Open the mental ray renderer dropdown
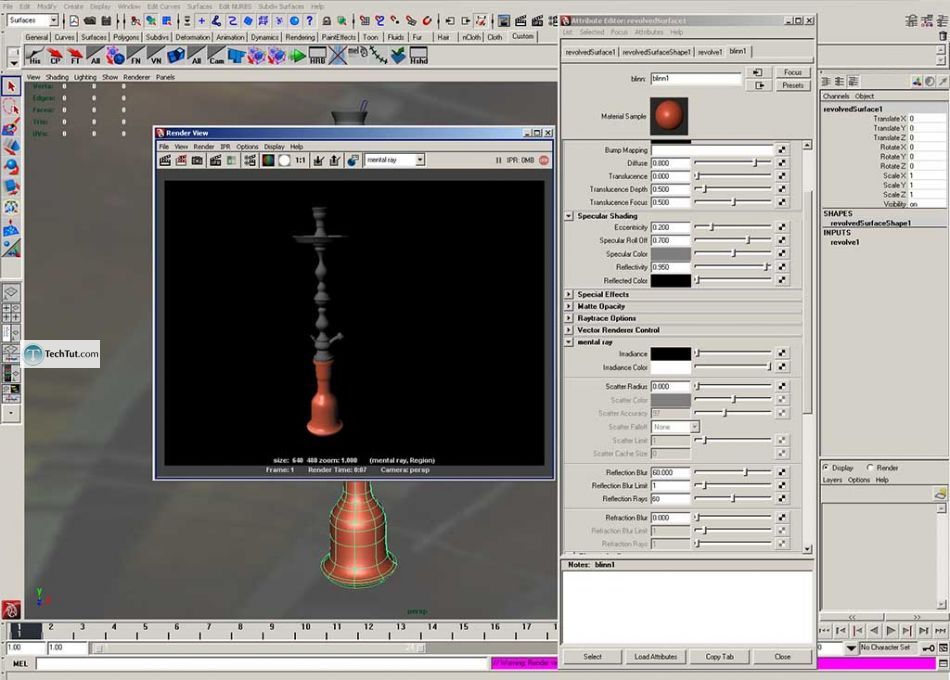 [395, 160]
